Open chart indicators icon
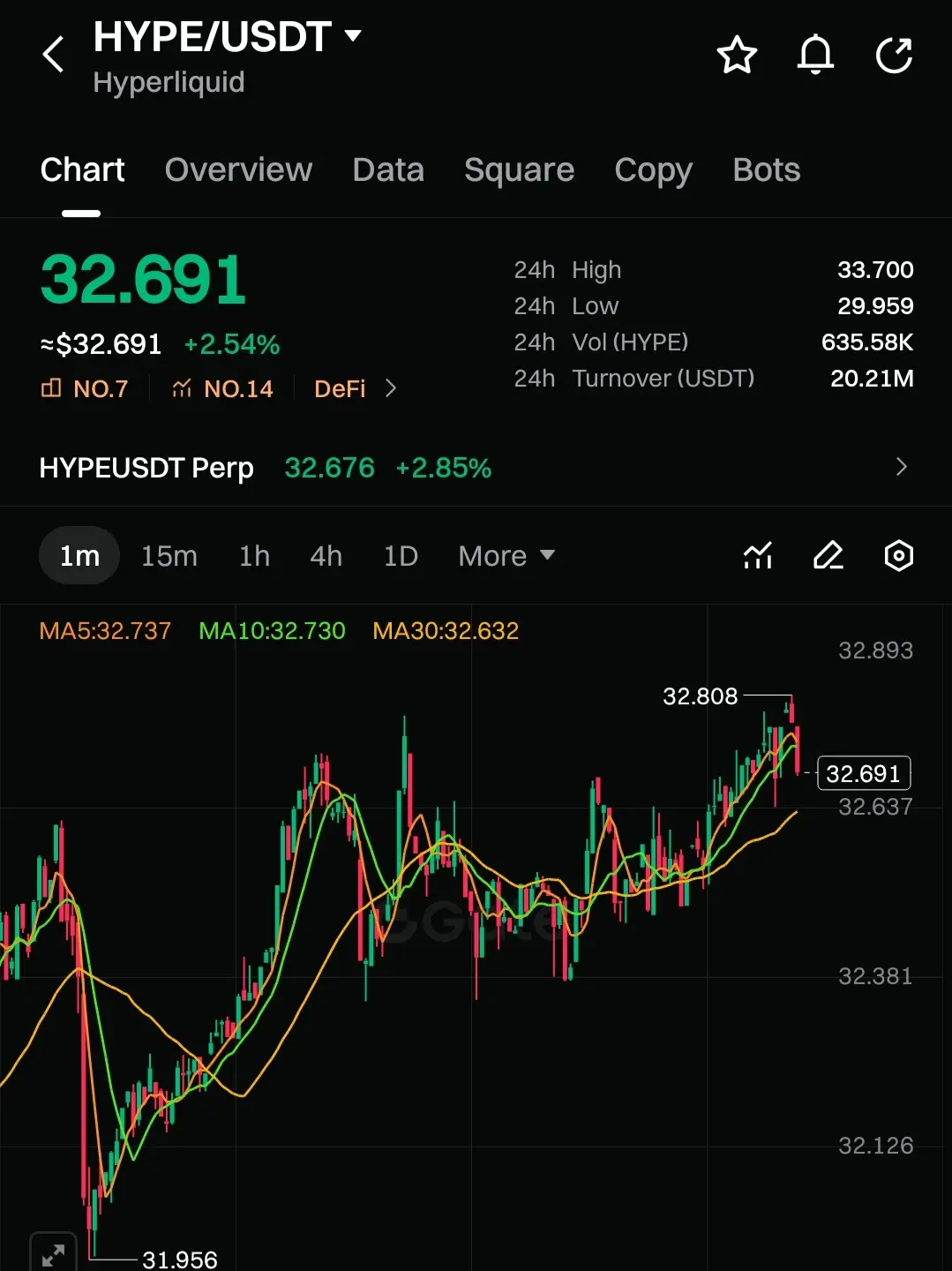Viewport: 952px width, 1271px height. 758,556
